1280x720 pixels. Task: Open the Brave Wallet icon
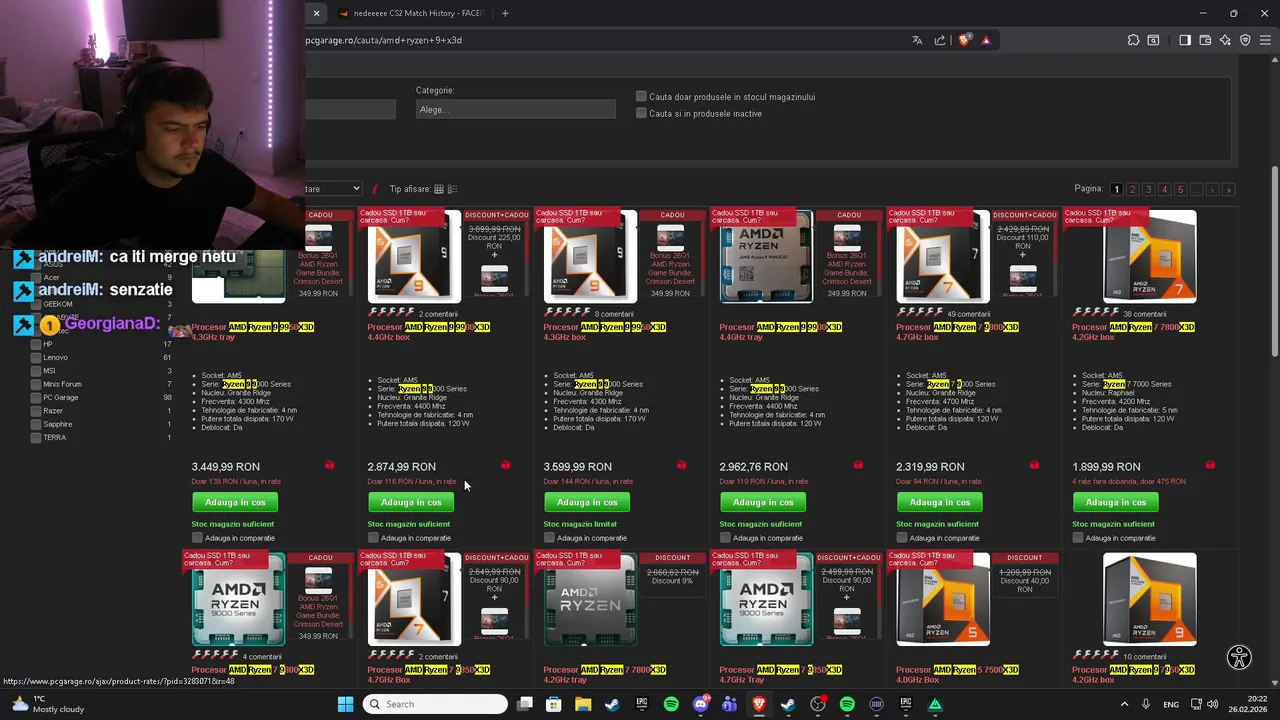(x=1205, y=40)
